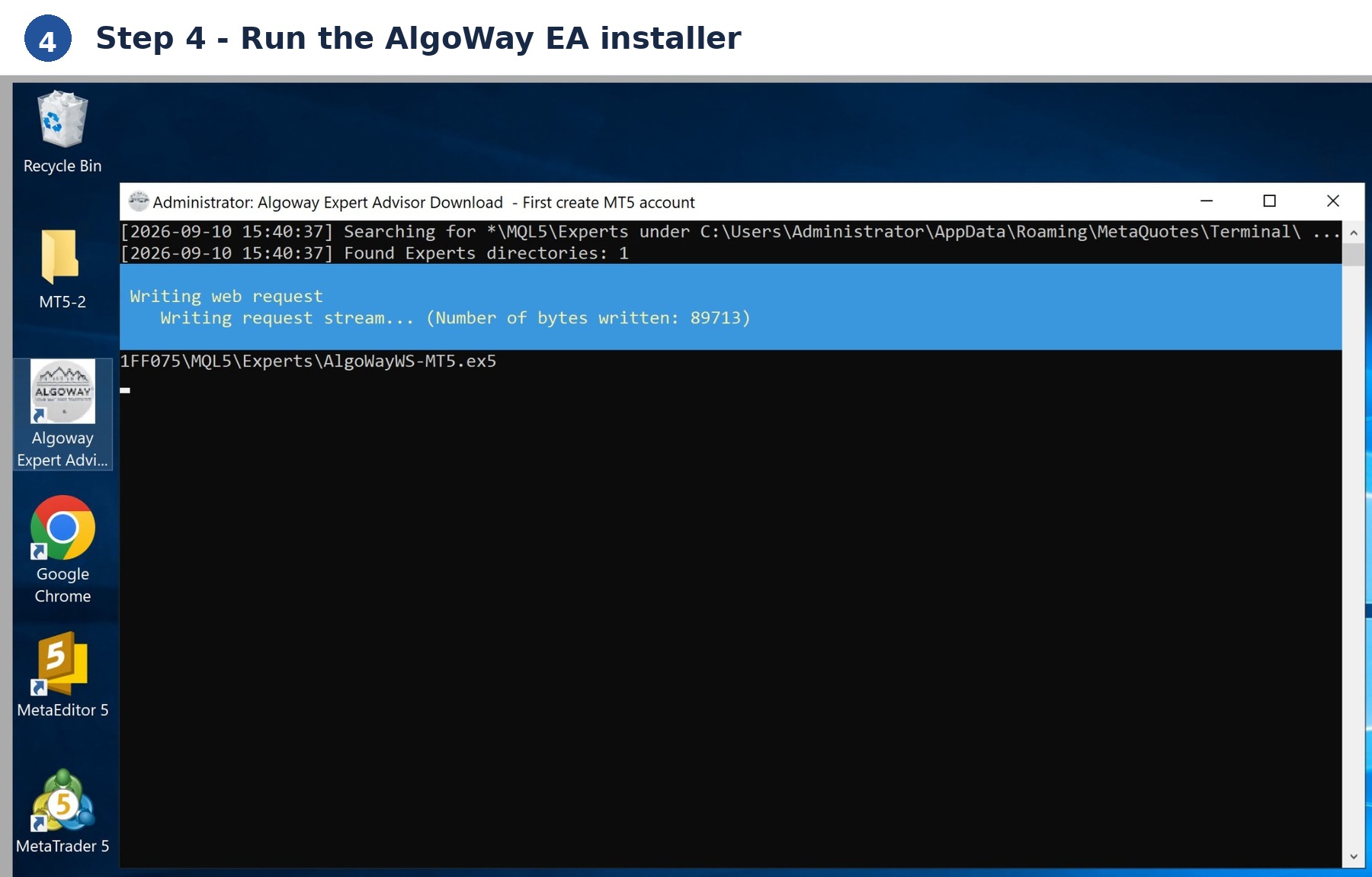Screen dimensions: 1372x877
Task: Click the console vertical scrollbar thumb
Action: click(x=1353, y=255)
